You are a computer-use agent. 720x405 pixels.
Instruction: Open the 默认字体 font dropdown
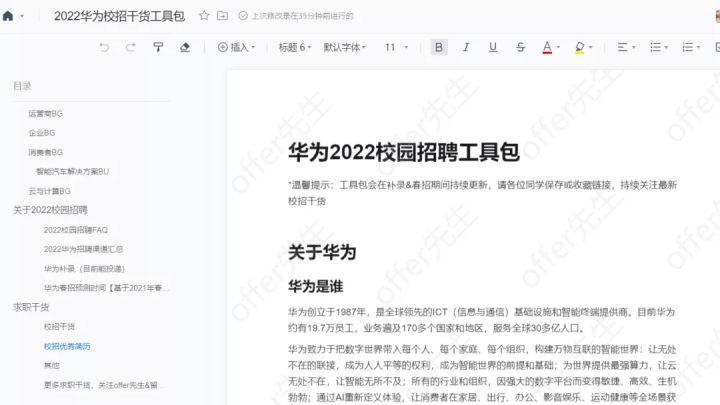point(344,47)
